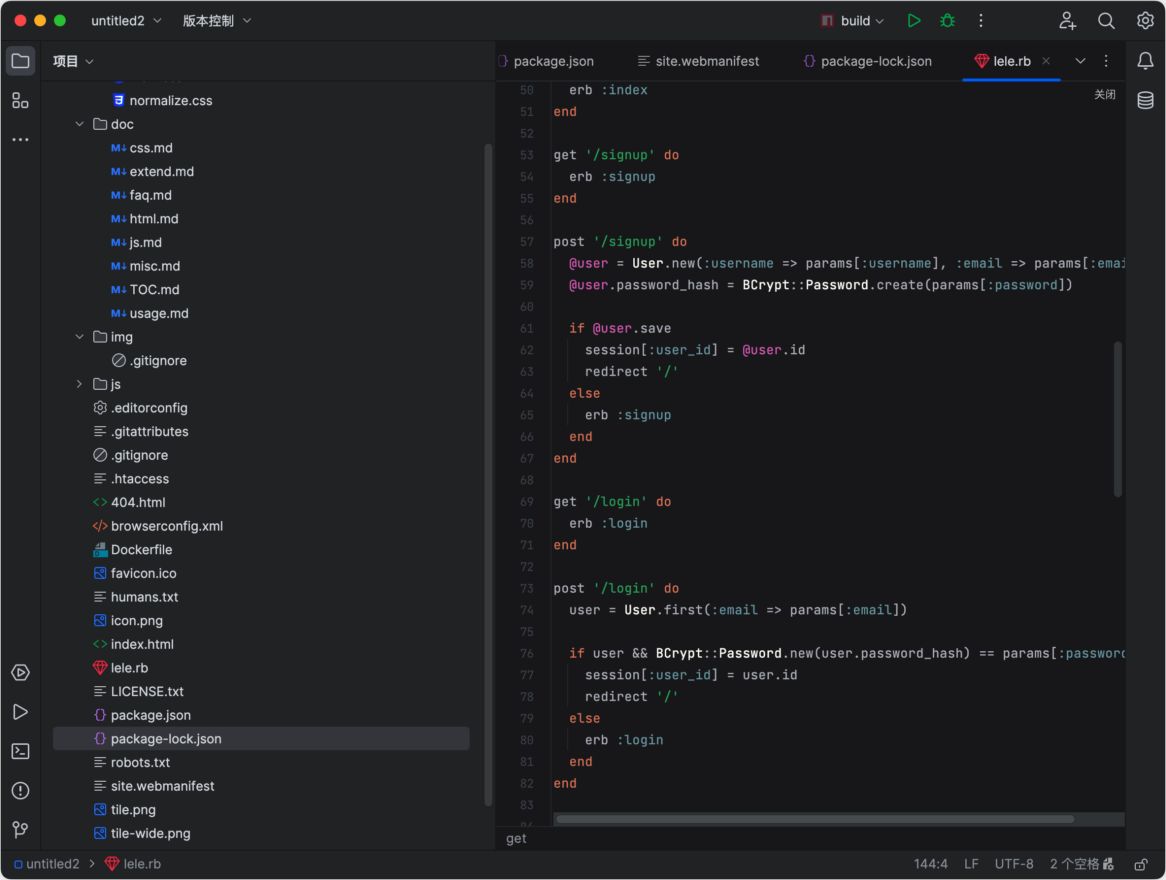Open the Database tool window
This screenshot has height=880, width=1166.
pos(1145,100)
